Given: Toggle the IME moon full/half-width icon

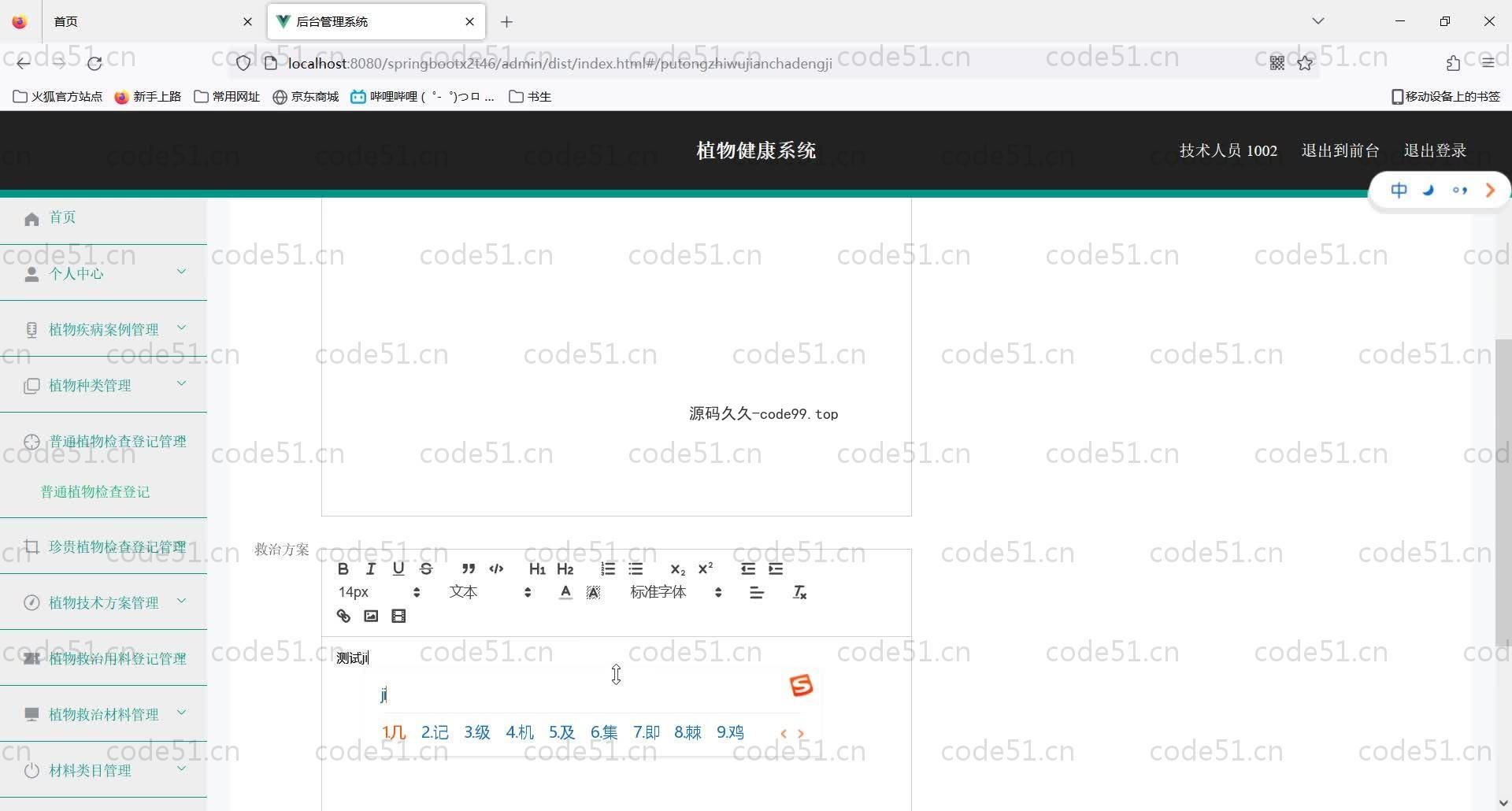Looking at the screenshot, I should click(x=1429, y=190).
